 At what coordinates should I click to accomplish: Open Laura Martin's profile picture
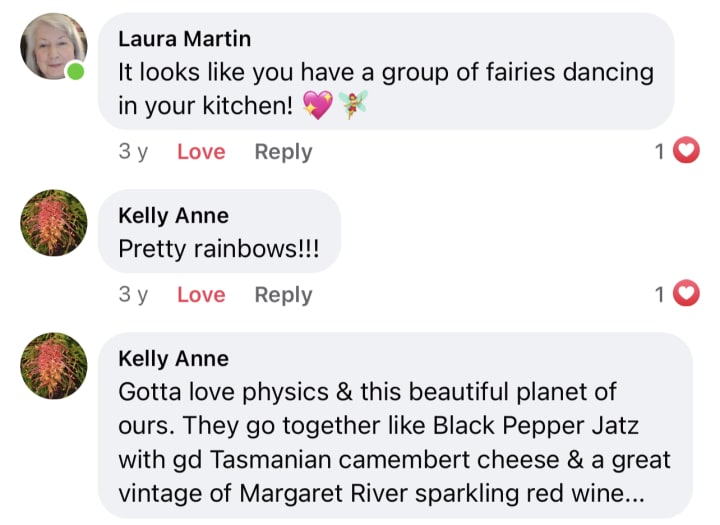coord(54,46)
